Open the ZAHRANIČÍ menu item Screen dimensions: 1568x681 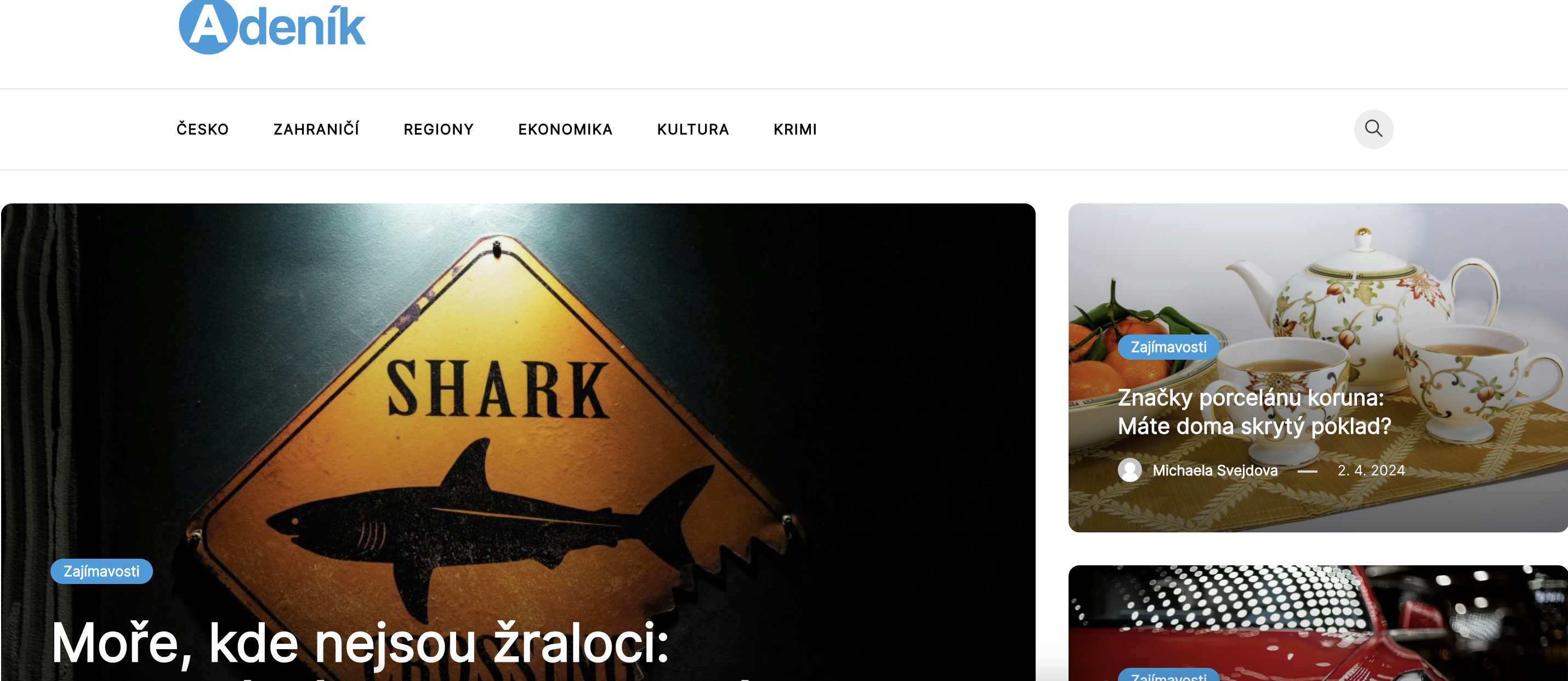(x=316, y=129)
